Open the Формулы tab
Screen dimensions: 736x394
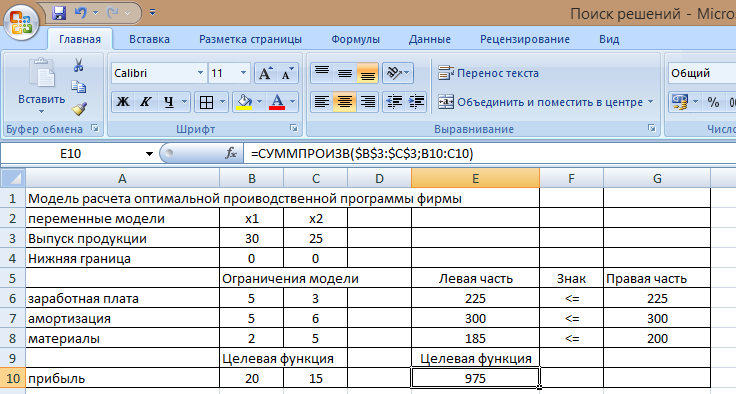355,39
